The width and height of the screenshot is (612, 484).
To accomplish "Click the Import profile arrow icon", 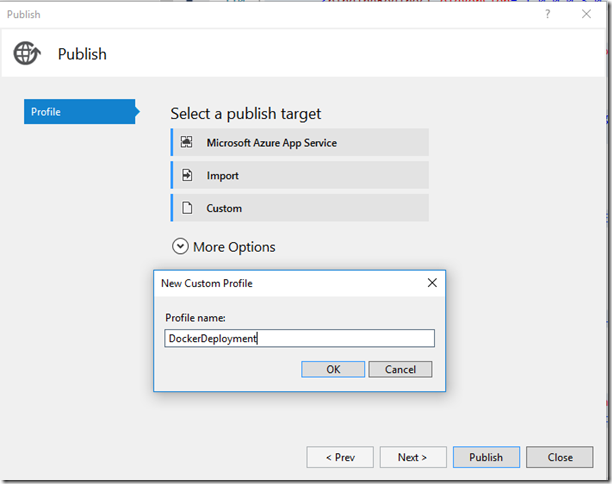I will point(187,175).
